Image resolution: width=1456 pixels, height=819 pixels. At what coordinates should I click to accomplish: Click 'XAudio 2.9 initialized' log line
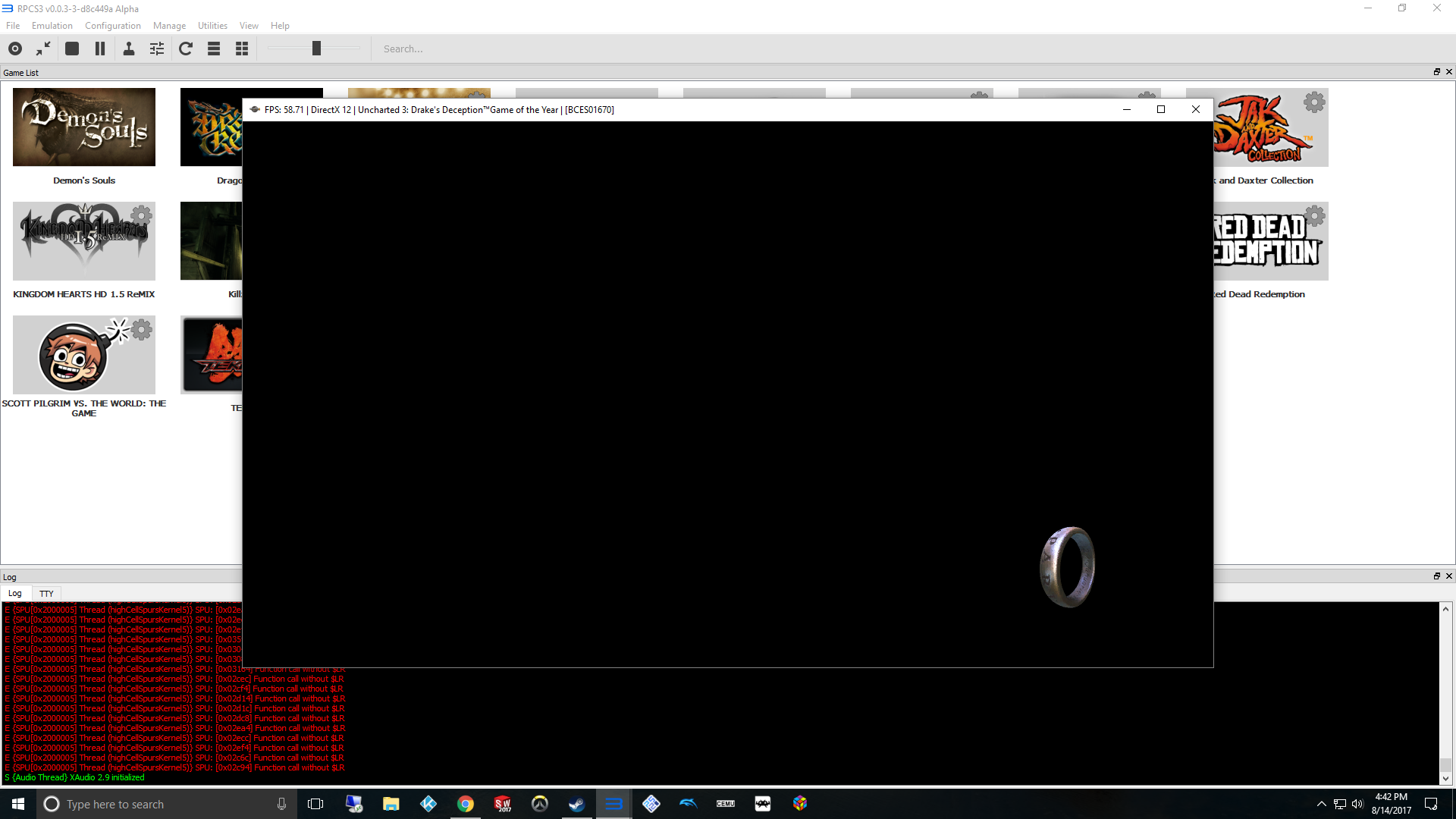pyautogui.click(x=107, y=777)
